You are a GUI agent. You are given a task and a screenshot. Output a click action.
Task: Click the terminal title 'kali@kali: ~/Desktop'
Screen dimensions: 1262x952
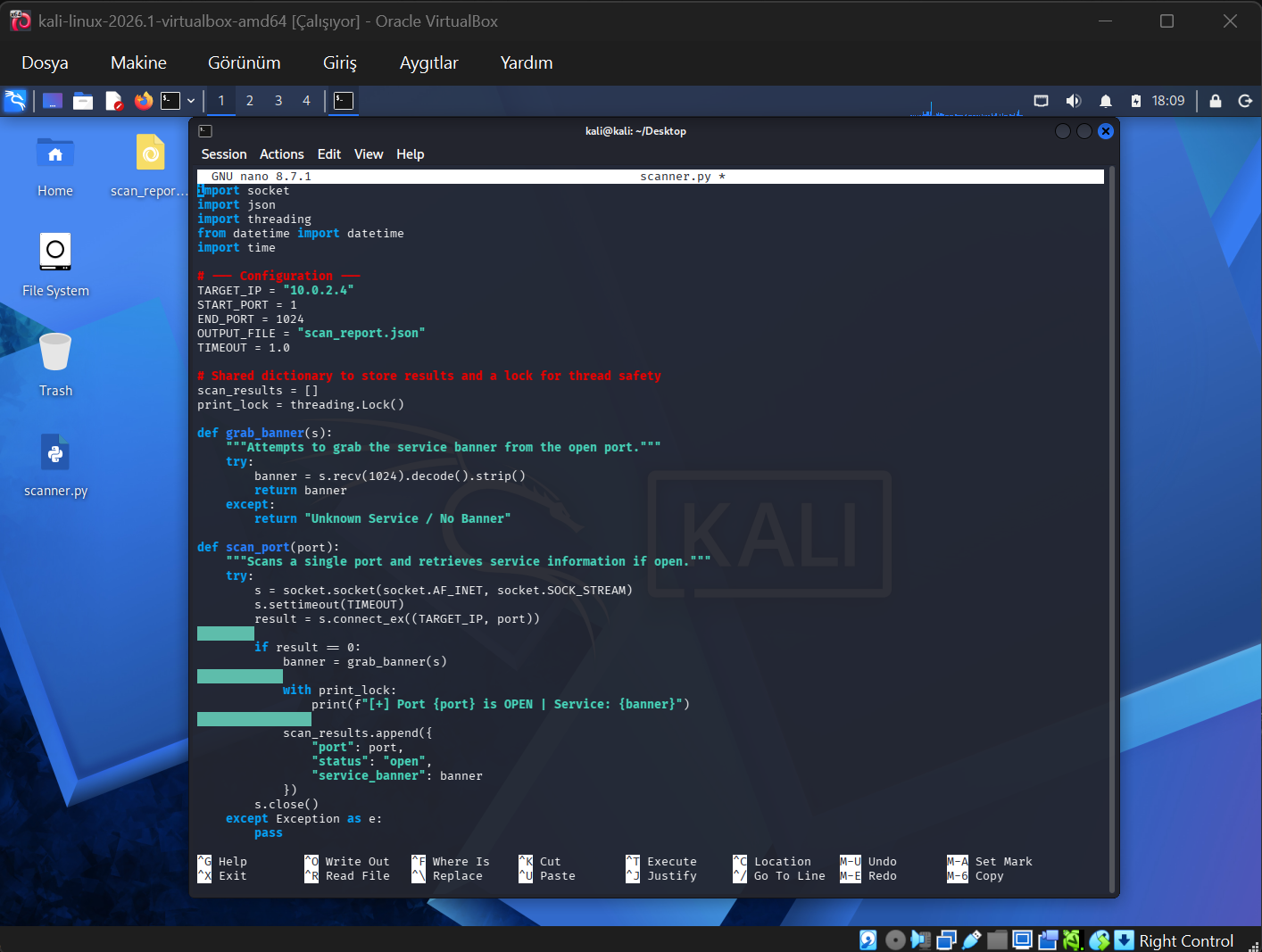coord(635,131)
